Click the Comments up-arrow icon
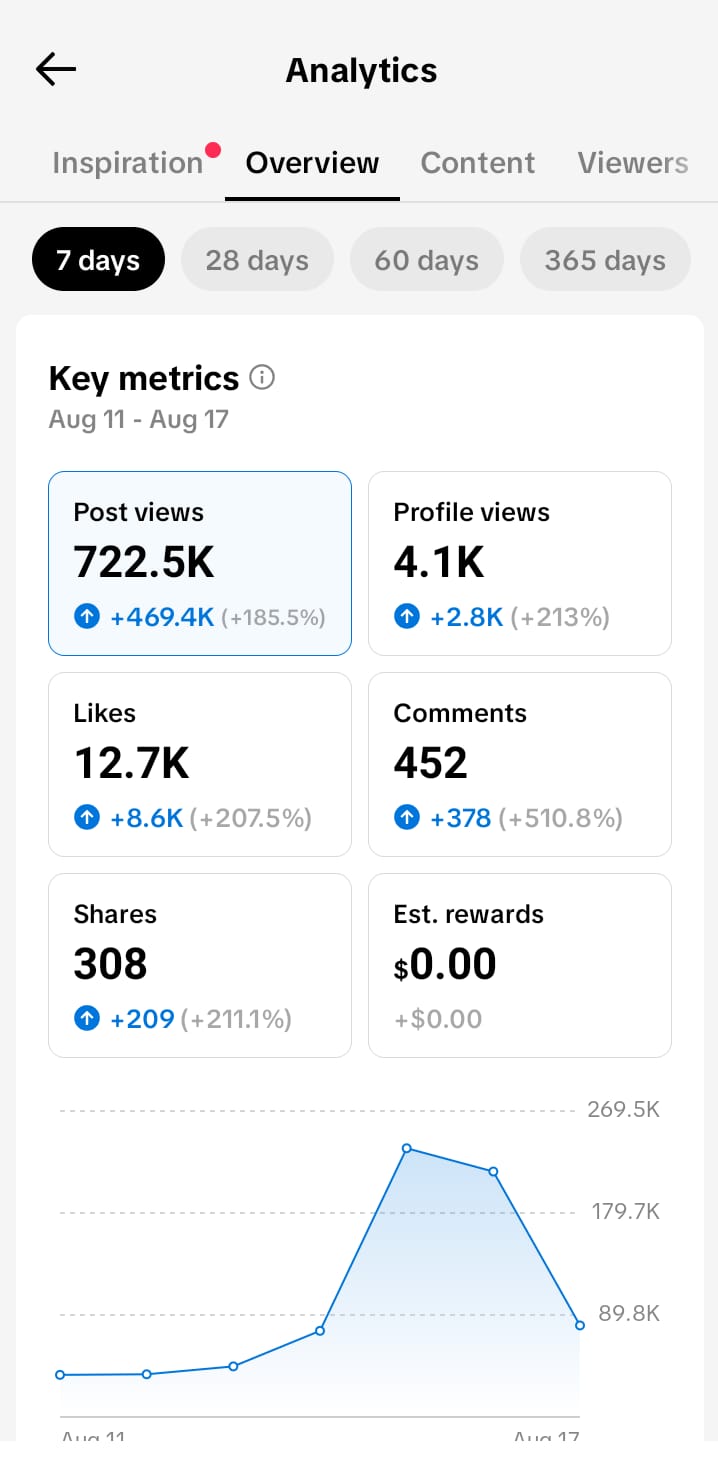 coord(407,818)
